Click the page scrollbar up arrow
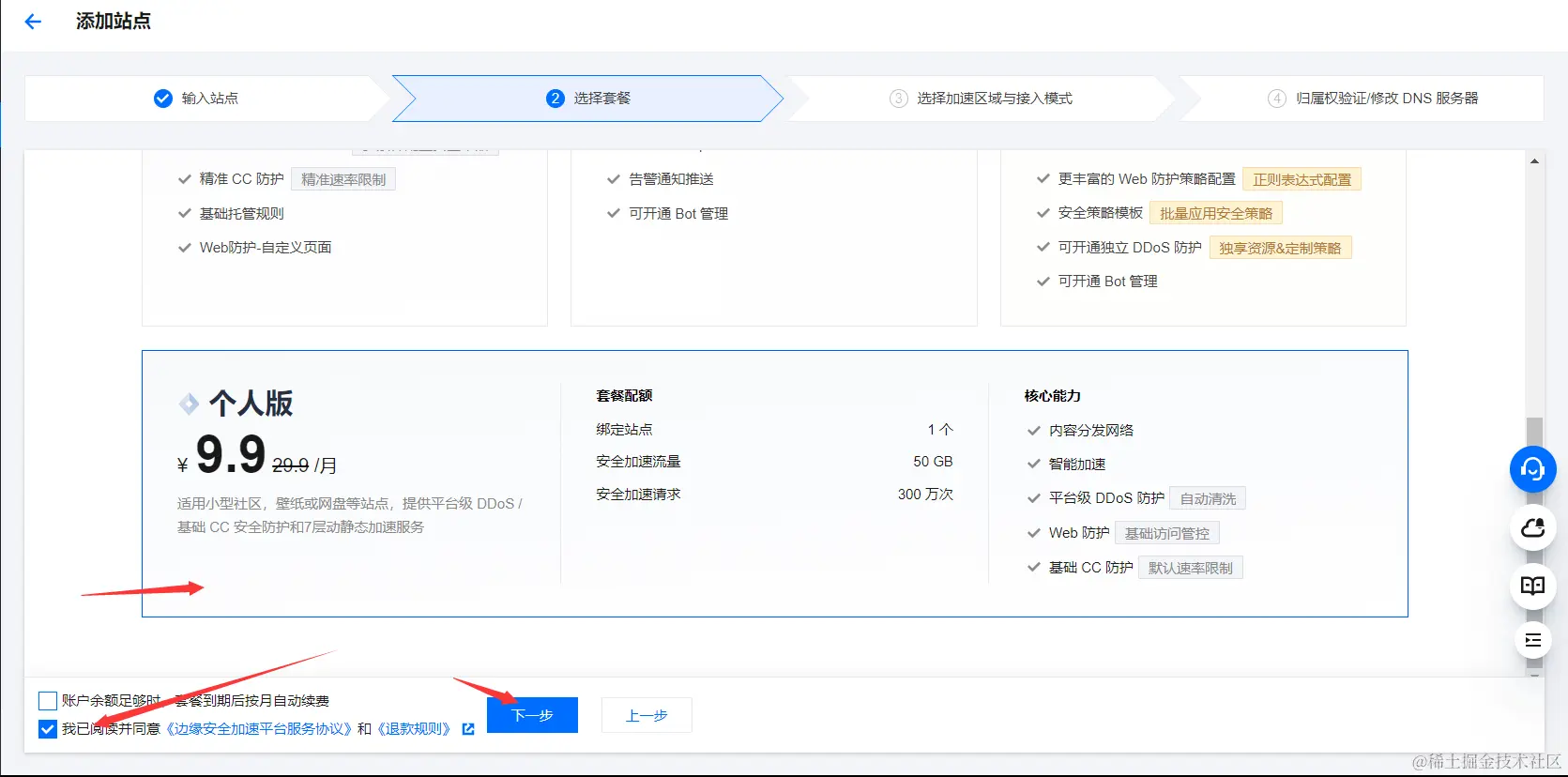The image size is (1568, 777). [x=1534, y=161]
